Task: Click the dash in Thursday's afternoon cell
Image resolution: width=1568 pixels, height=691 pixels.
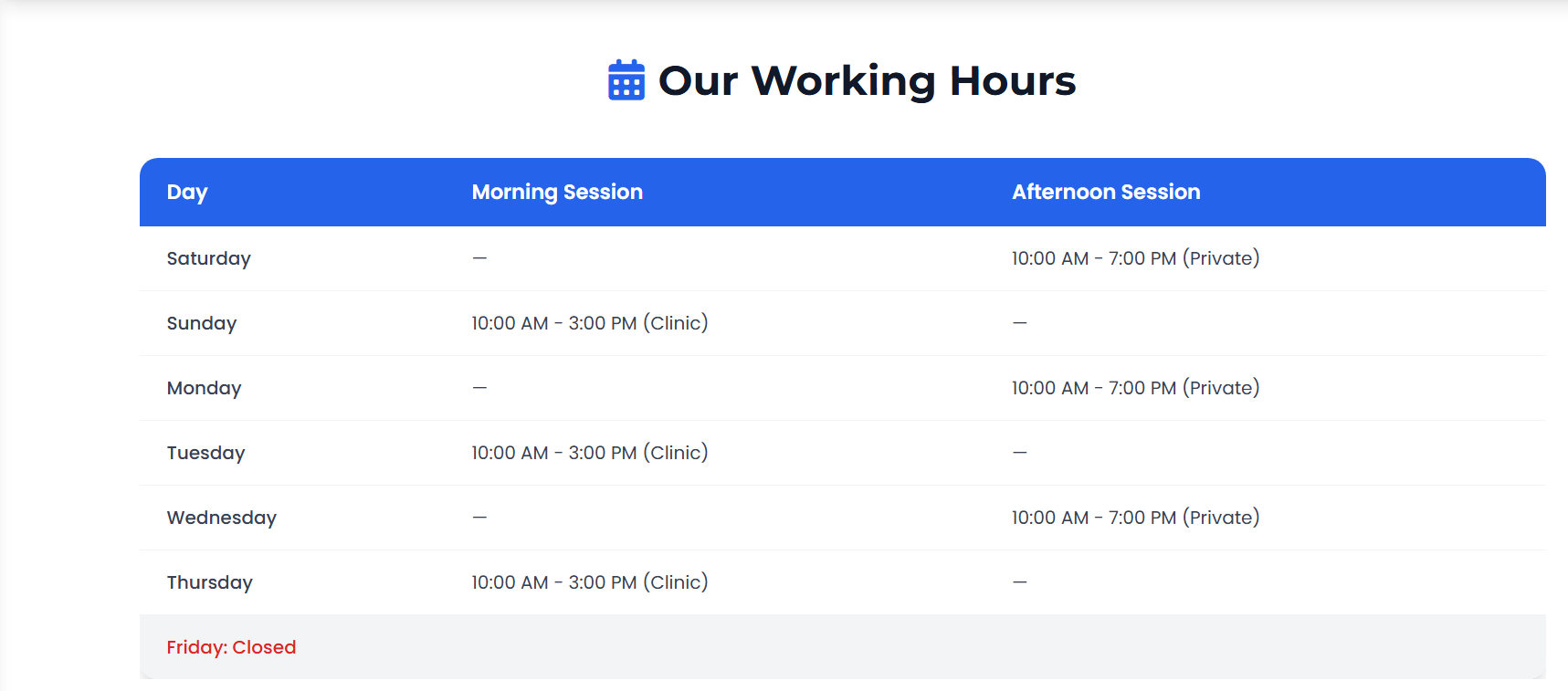Action: point(1020,582)
